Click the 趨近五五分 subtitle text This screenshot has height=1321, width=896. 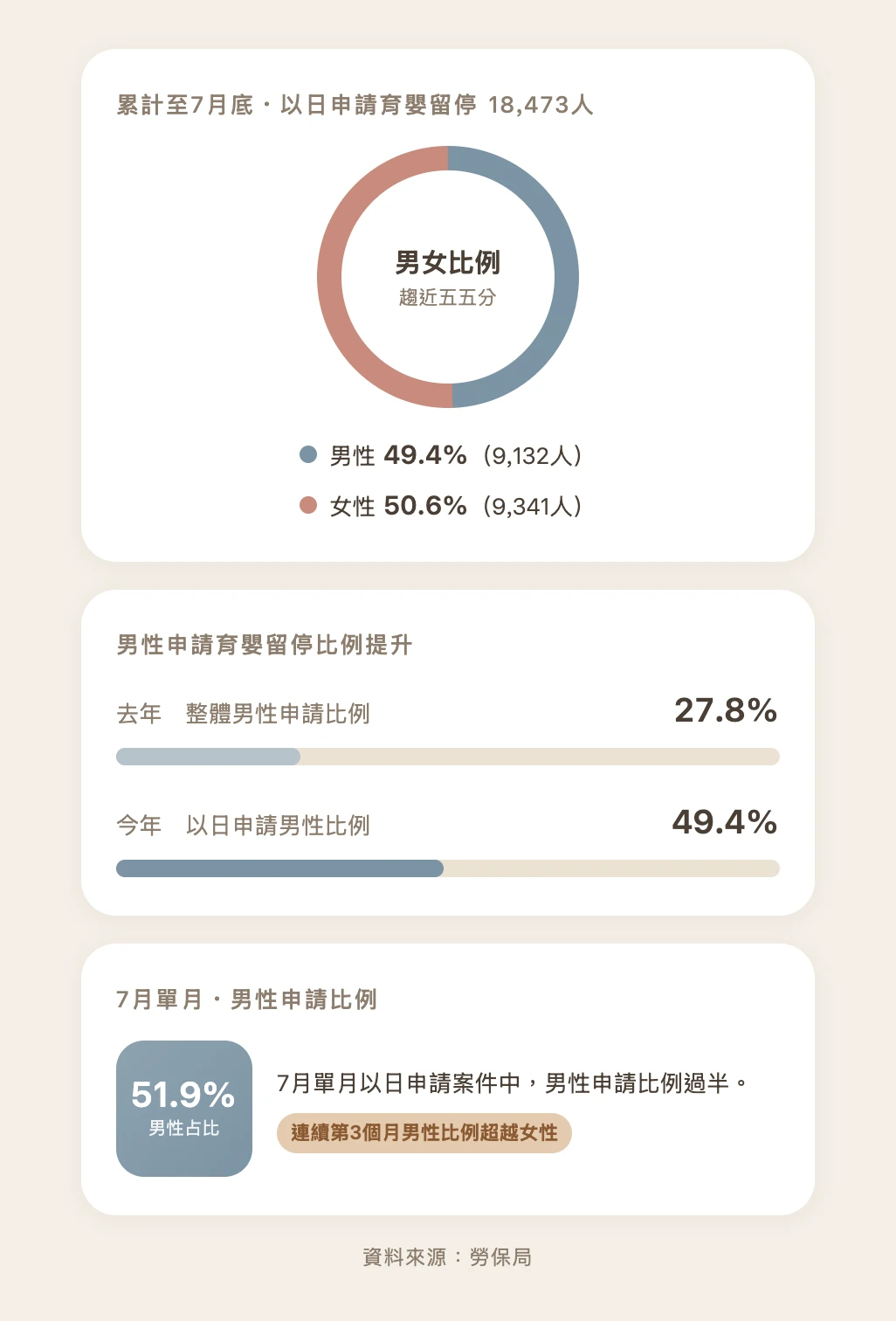[448, 297]
